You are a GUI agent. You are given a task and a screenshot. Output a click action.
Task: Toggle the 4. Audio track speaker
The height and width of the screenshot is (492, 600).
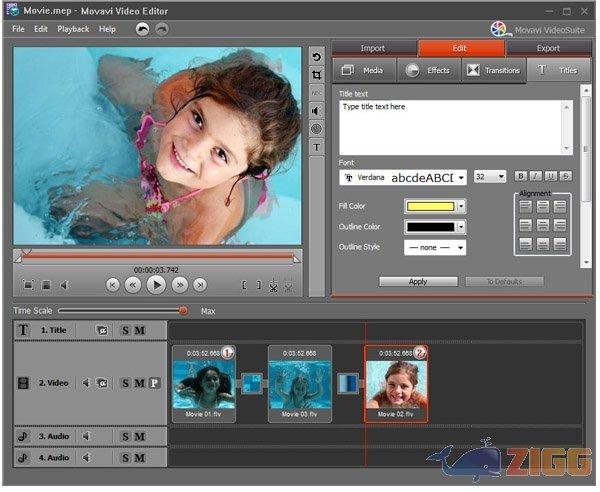point(86,458)
